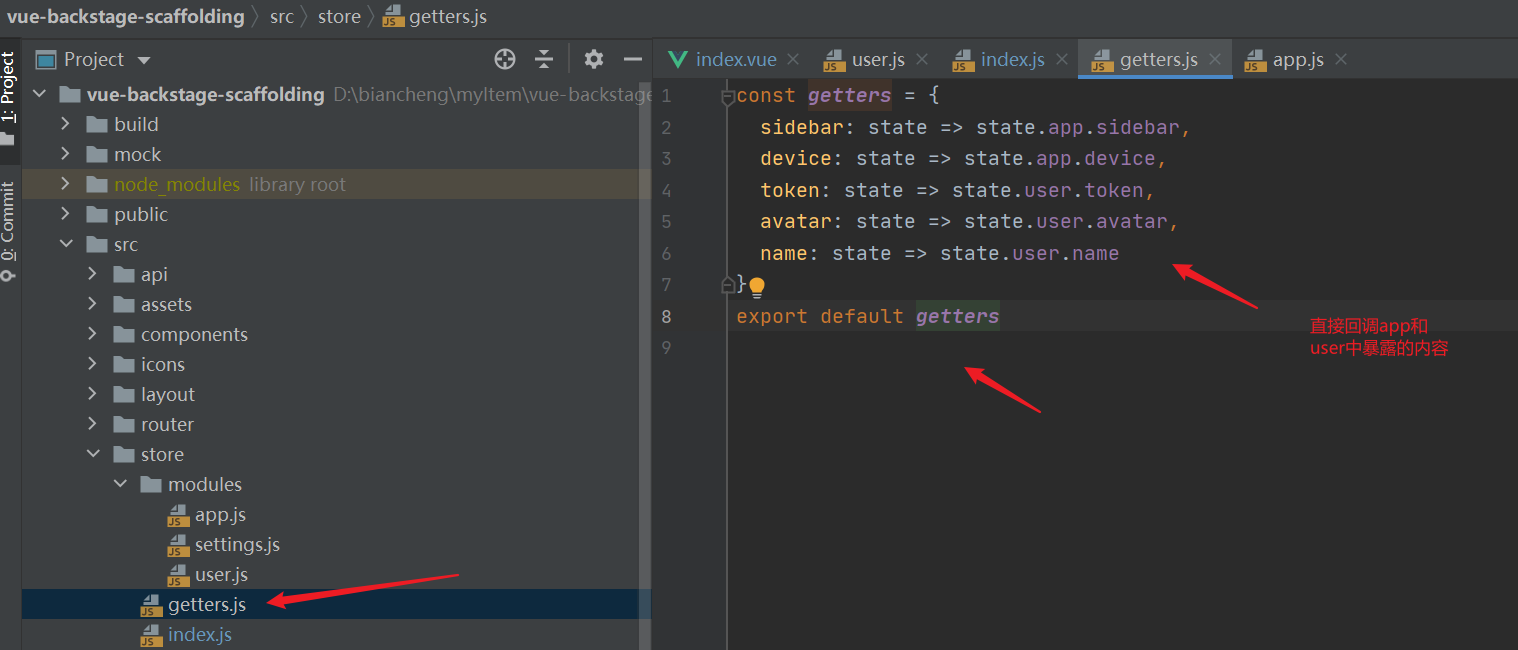Click the fold marker beside const getters
Screen dimensions: 1518x650
[x=728, y=96]
